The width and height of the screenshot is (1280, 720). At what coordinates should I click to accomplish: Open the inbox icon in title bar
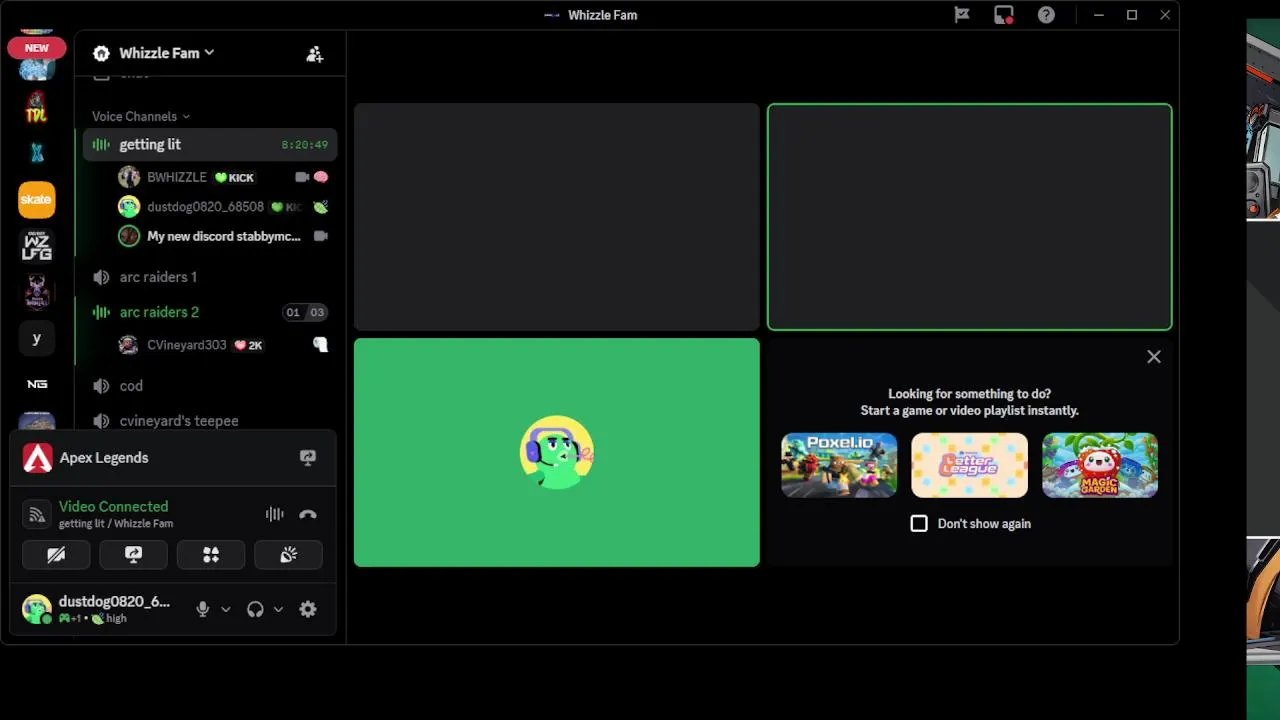(1004, 15)
